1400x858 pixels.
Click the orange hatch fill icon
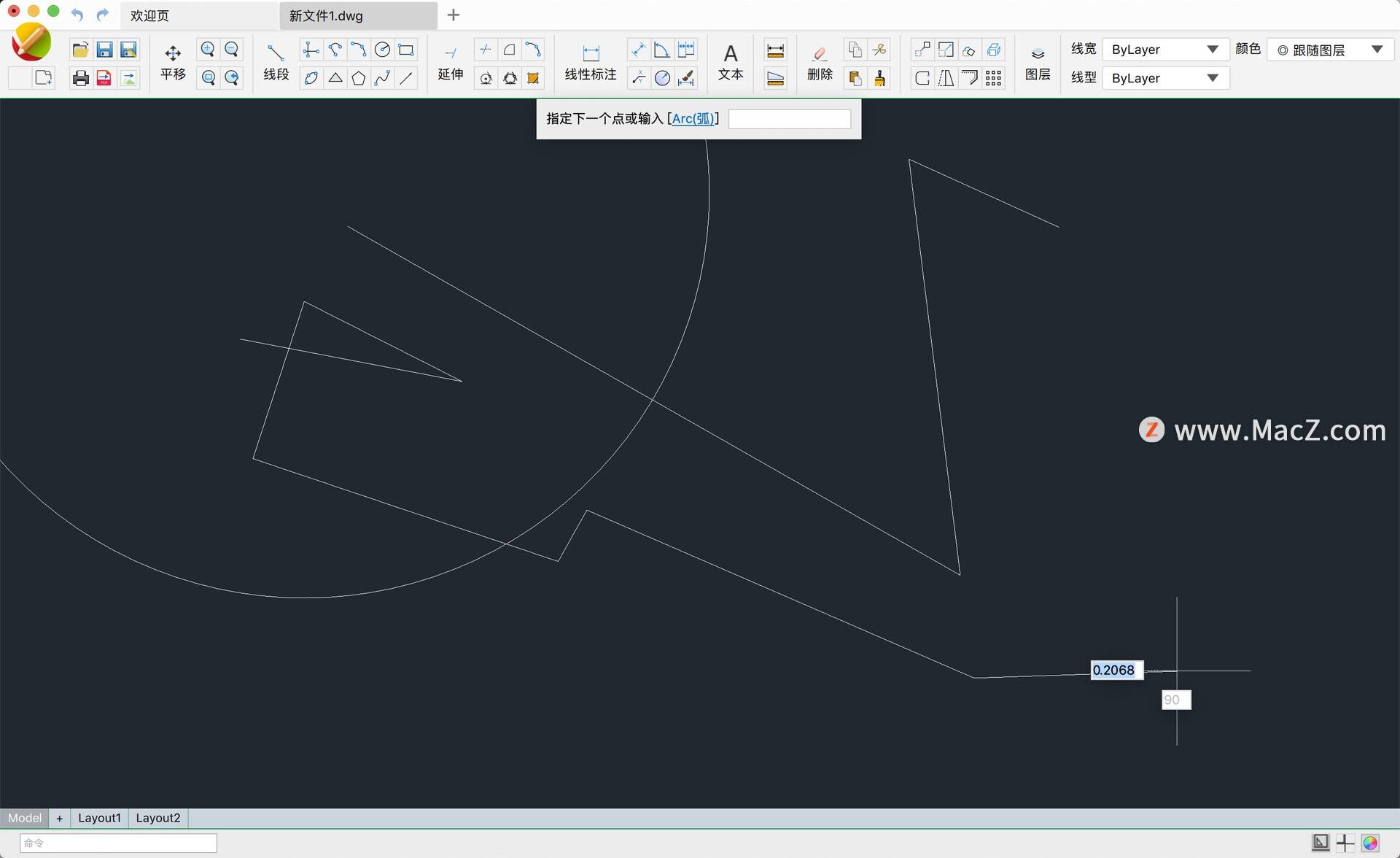click(533, 78)
